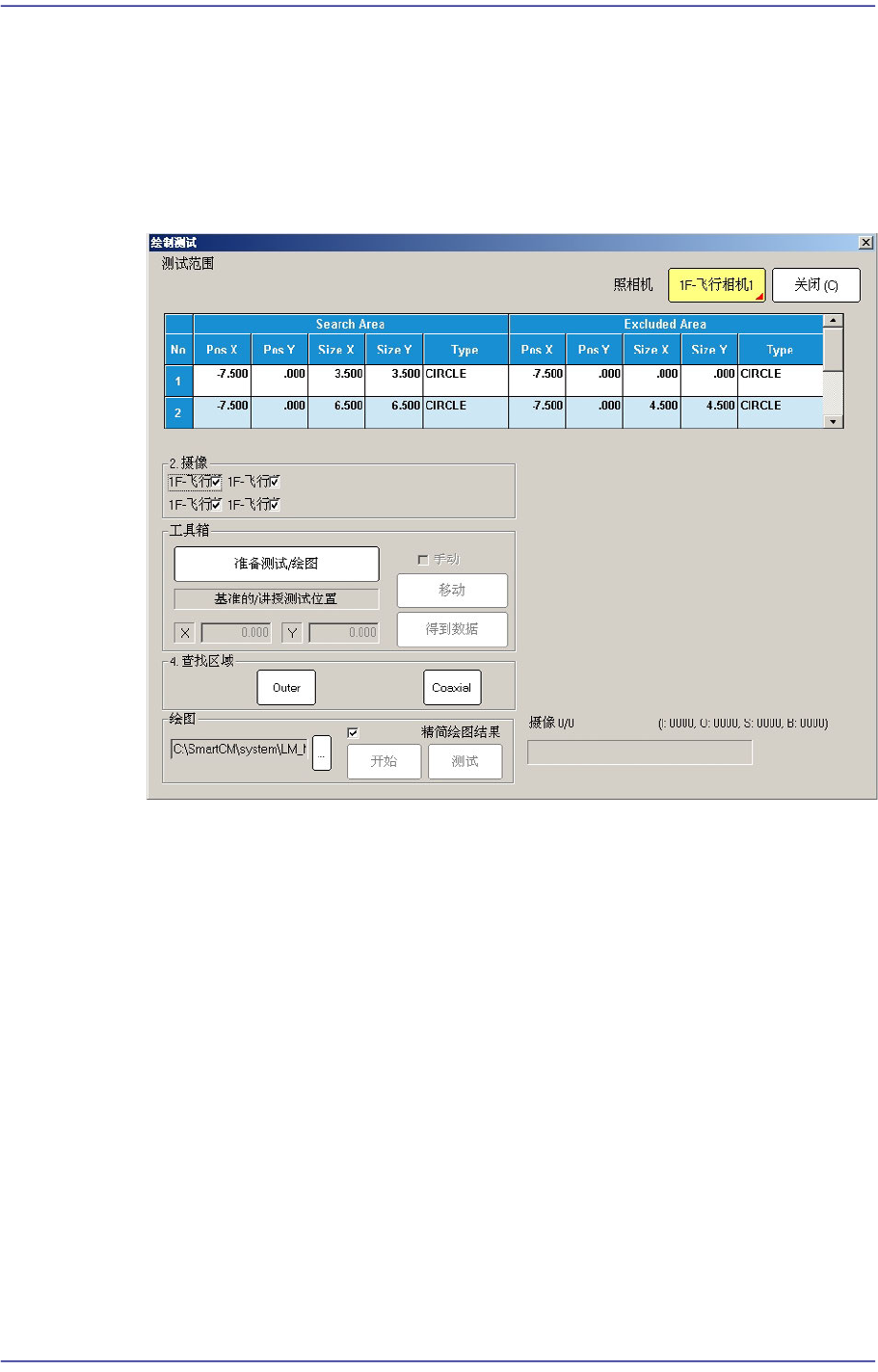Click the No column header
Viewport: 878px width, 1372px height.
tap(178, 350)
